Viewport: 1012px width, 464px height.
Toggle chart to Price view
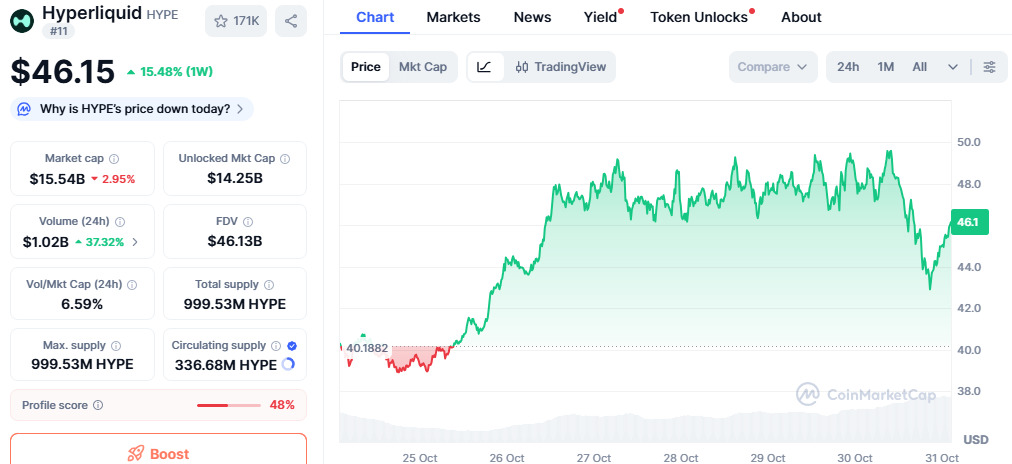click(x=366, y=67)
